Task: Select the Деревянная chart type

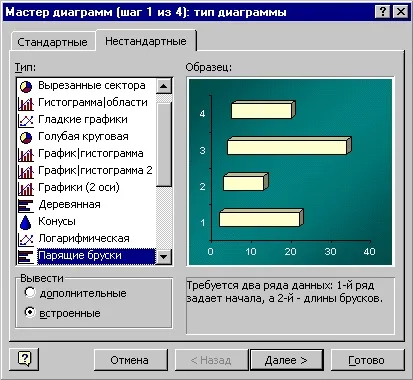Action: [x=69, y=204]
